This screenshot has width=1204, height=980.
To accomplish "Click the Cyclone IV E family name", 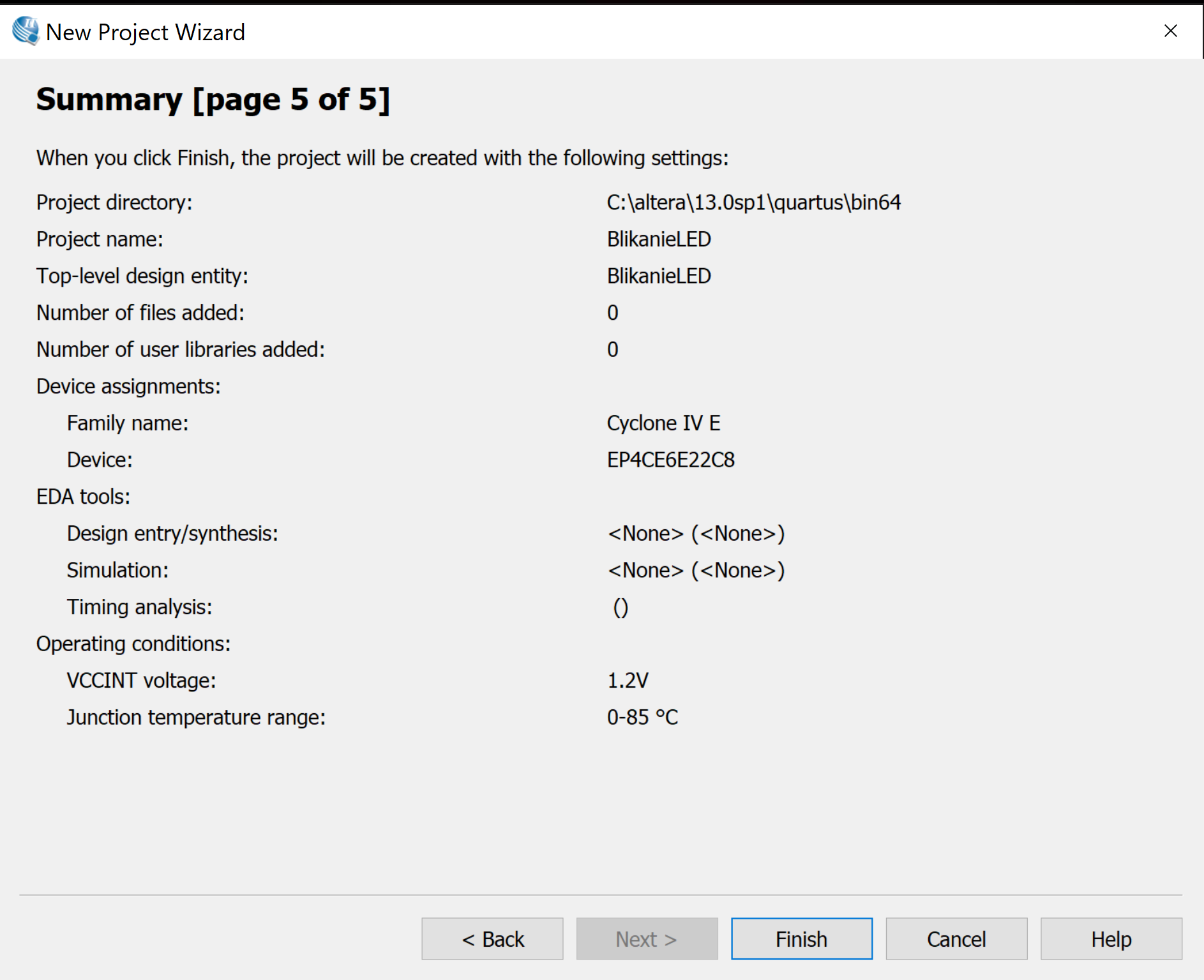I will [x=663, y=423].
